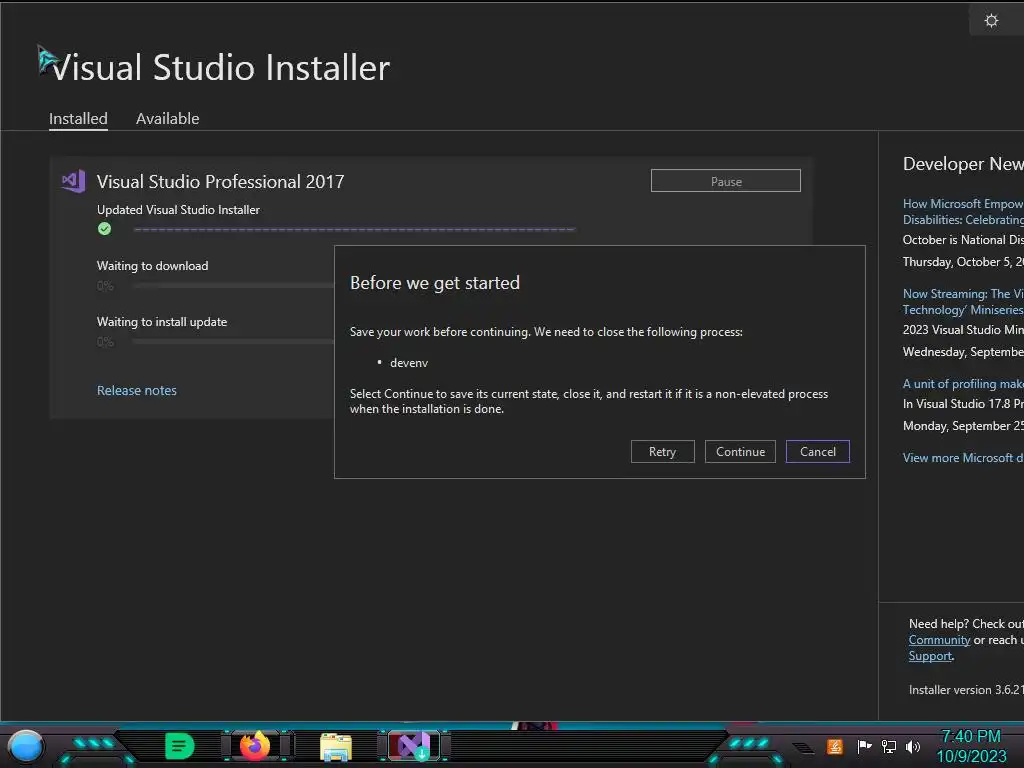
Task: Click the orange Java tray icon
Action: 835,746
